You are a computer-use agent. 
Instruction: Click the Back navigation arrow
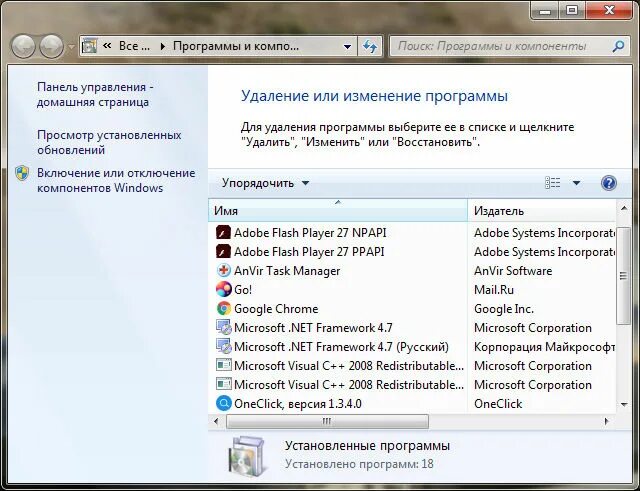pyautogui.click(x=23, y=46)
